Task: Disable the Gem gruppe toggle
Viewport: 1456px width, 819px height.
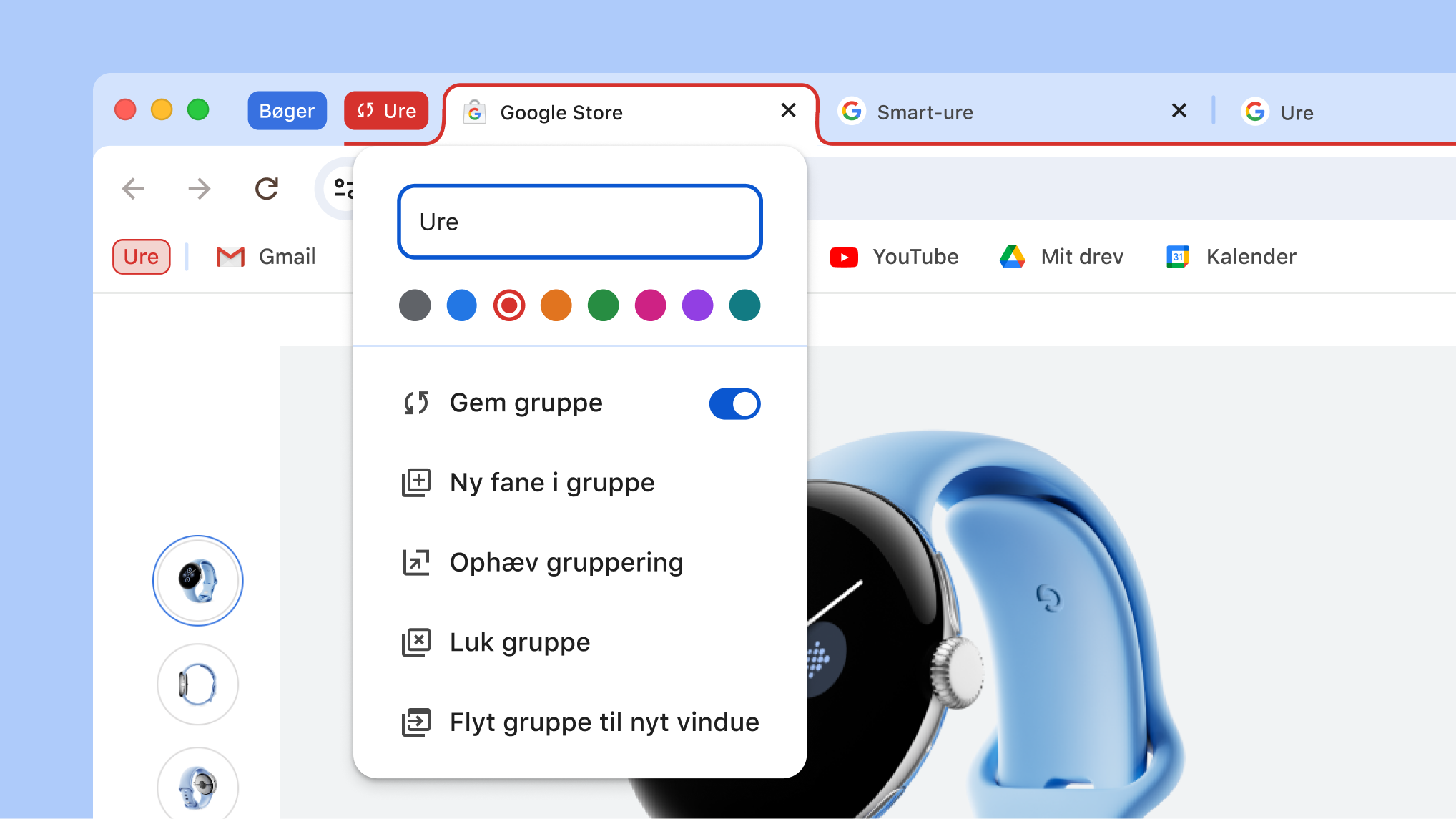Action: tap(734, 403)
